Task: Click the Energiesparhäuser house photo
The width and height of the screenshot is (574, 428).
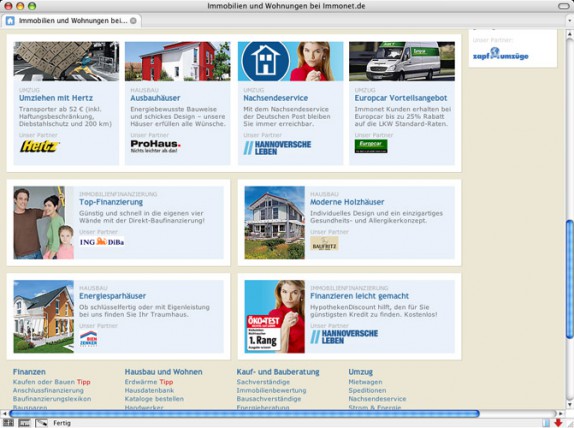Action: pyautogui.click(x=44, y=317)
